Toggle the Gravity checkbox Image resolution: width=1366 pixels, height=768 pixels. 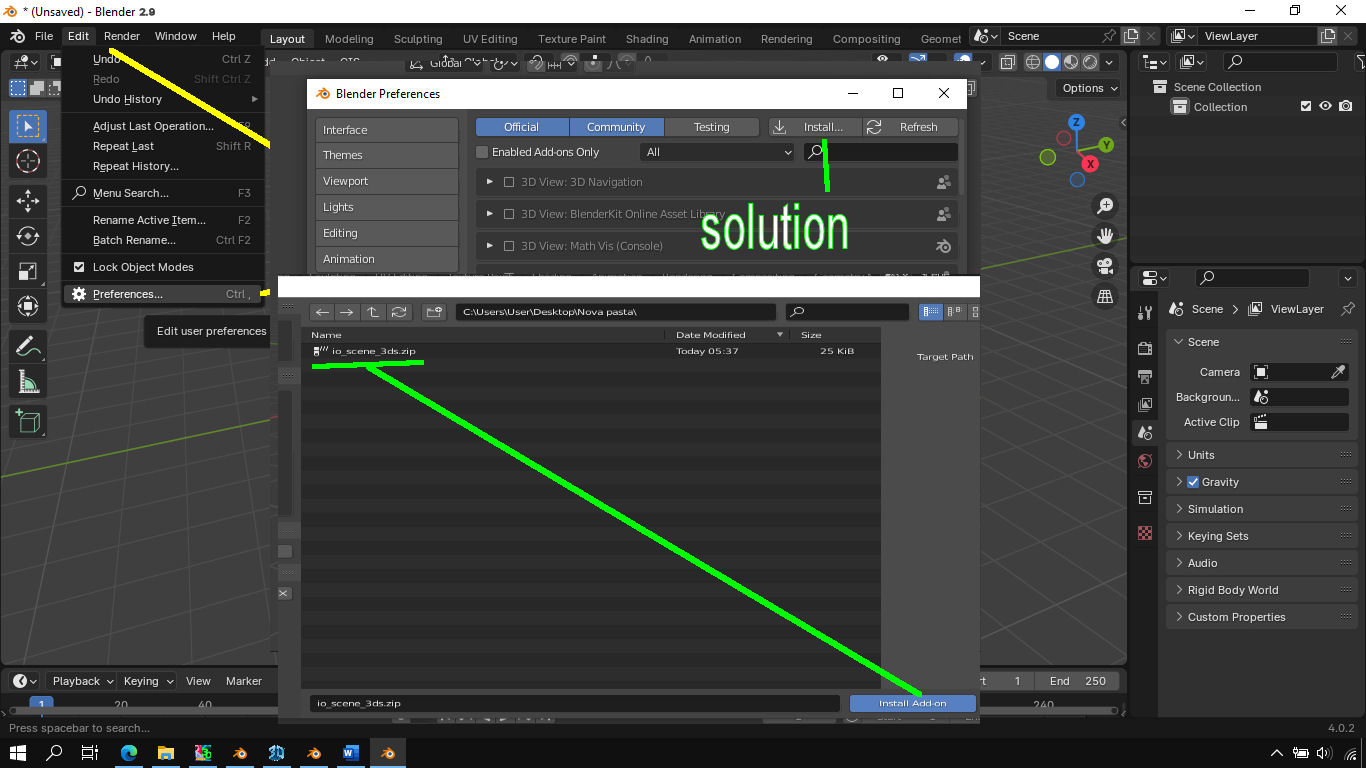click(x=1193, y=482)
